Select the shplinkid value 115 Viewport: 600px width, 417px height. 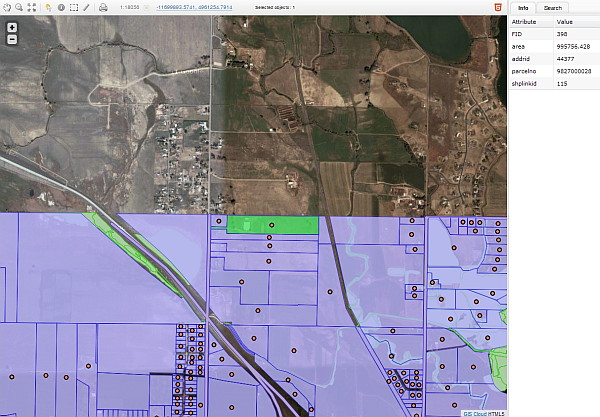point(562,83)
